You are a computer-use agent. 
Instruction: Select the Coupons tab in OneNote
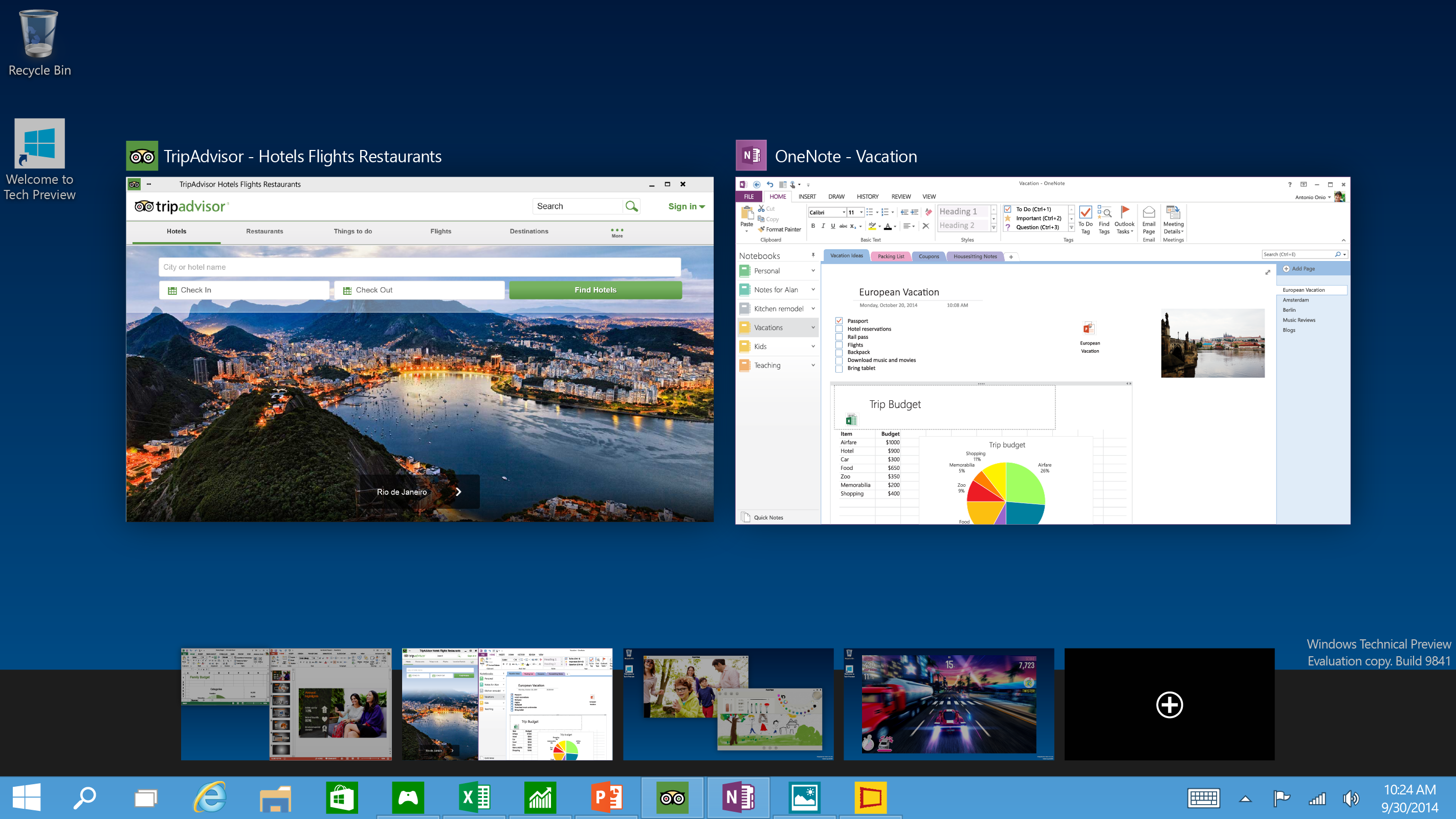(x=925, y=256)
